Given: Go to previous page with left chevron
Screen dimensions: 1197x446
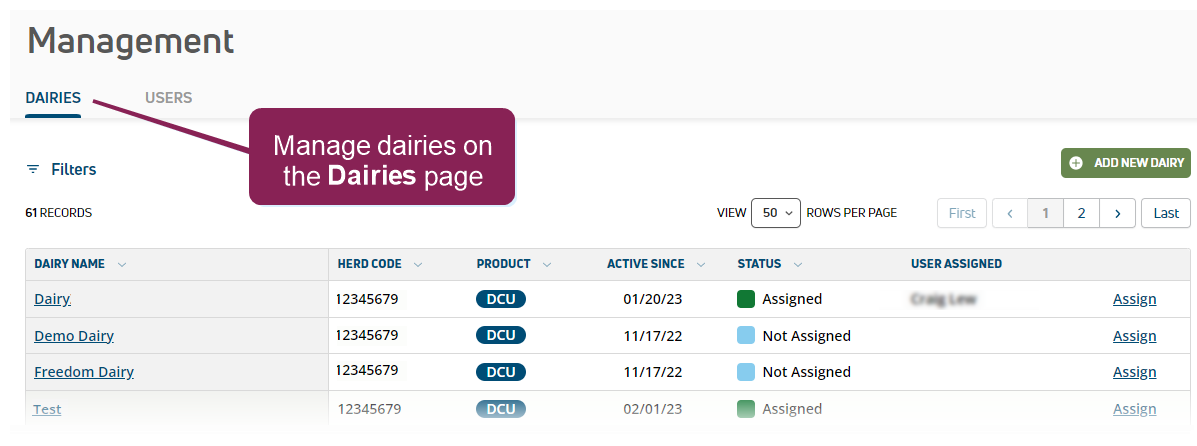Looking at the screenshot, I should [1010, 213].
